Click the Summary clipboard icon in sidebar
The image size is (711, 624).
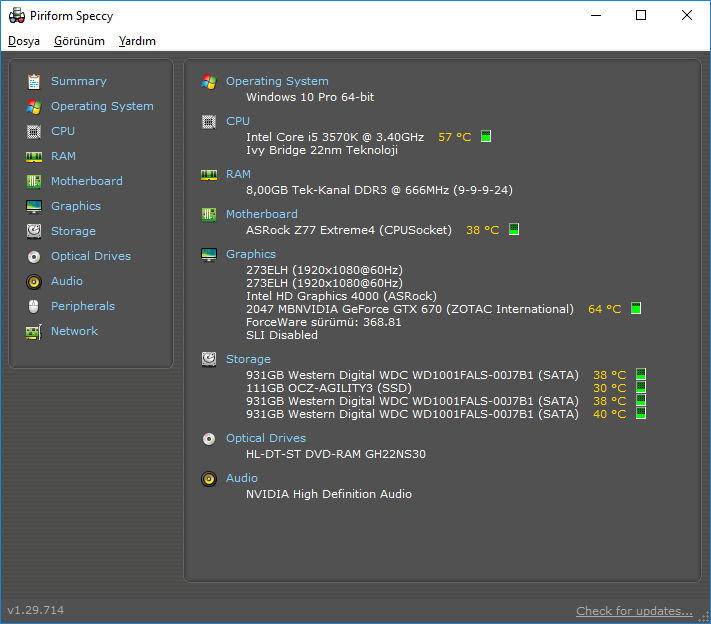(34, 82)
